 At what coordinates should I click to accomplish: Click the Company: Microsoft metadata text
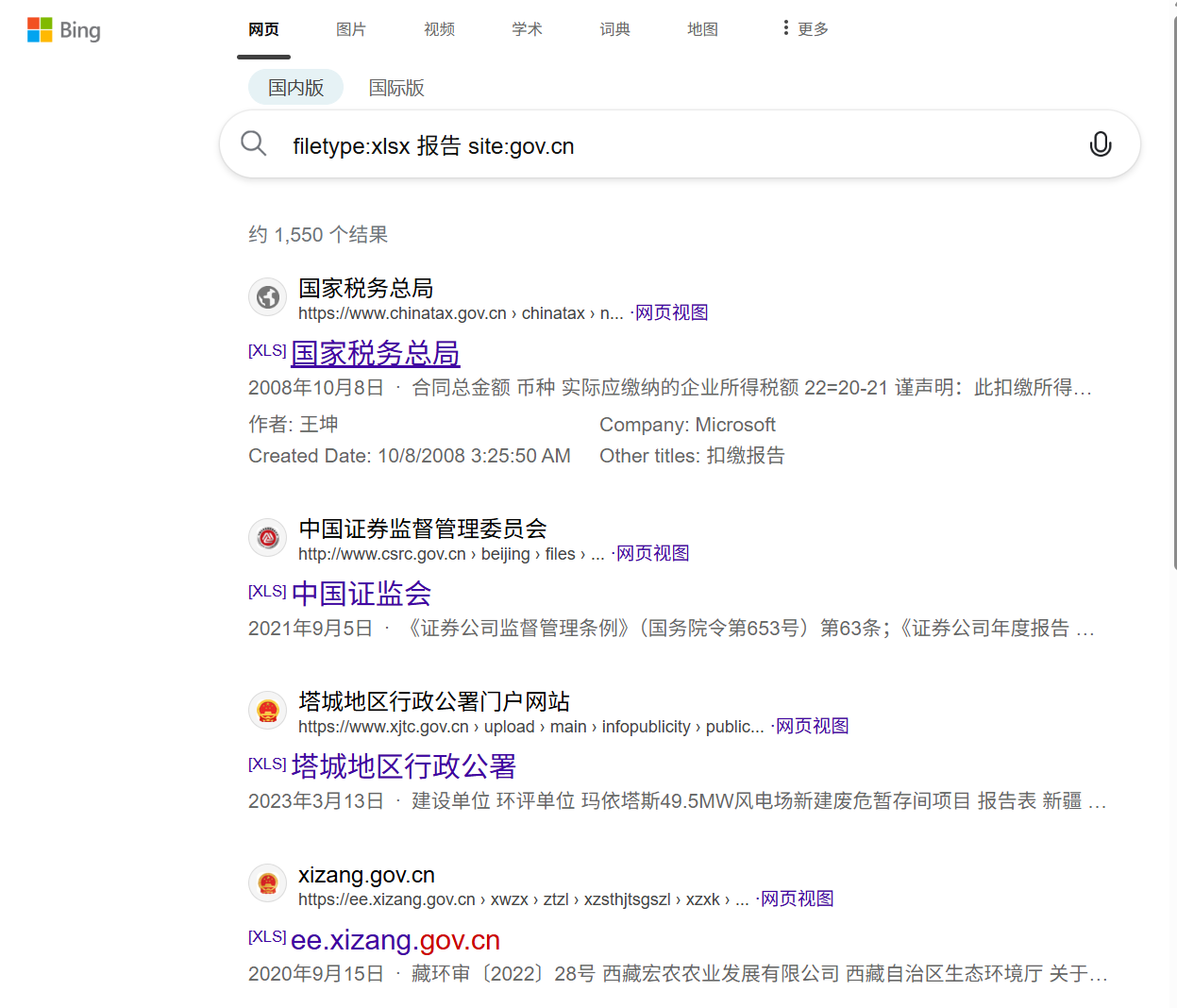pos(687,425)
